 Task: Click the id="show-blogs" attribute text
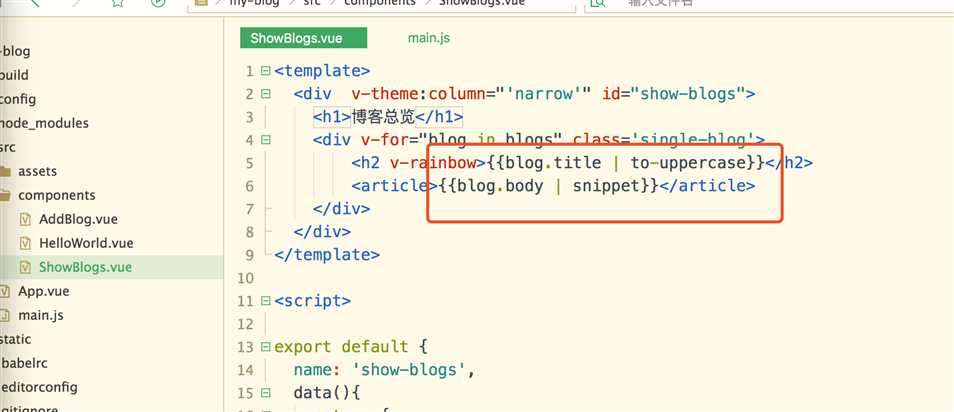click(674, 94)
